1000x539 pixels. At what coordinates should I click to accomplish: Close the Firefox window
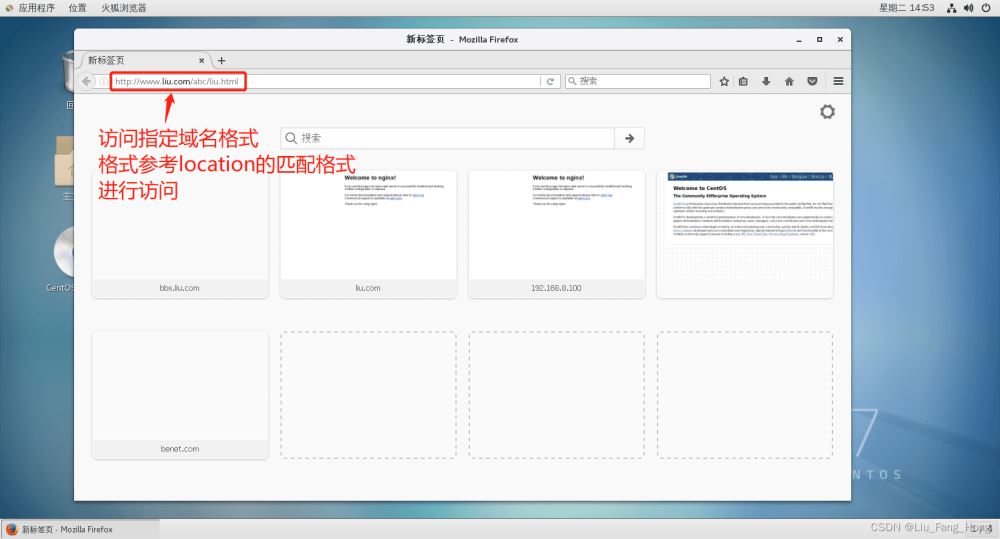tap(841, 40)
